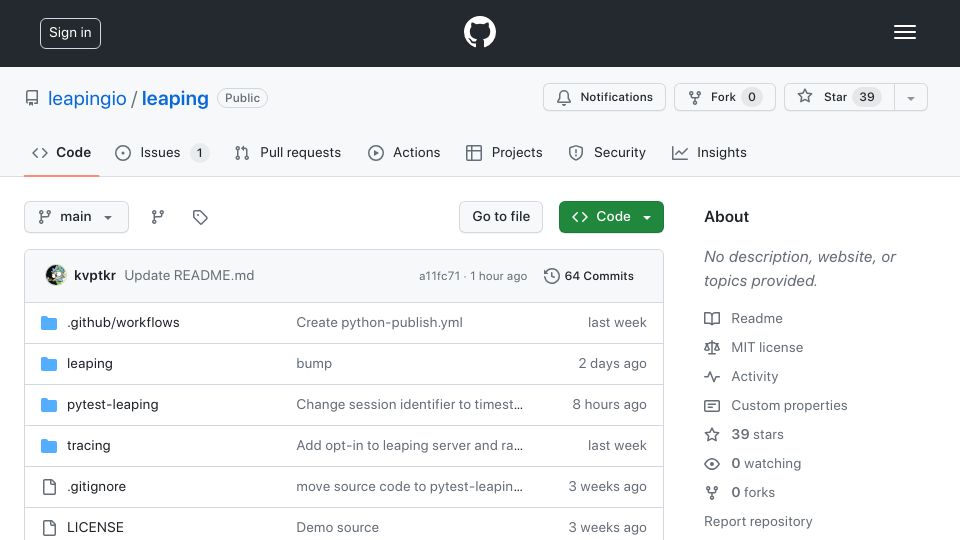Screen dimensions: 960x540
Task: View the 64 Commits history
Action: coord(589,276)
